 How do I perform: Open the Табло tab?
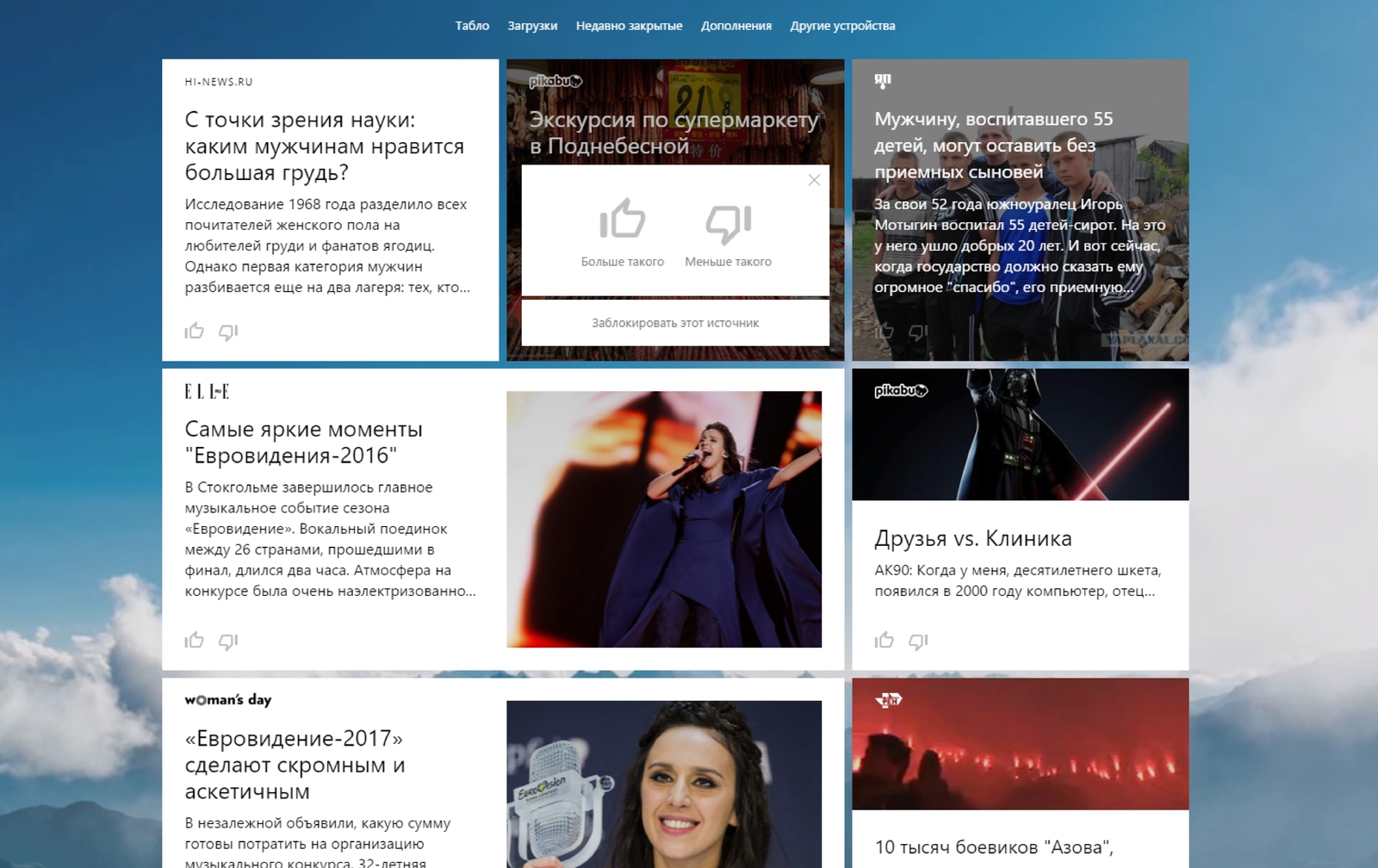click(472, 26)
